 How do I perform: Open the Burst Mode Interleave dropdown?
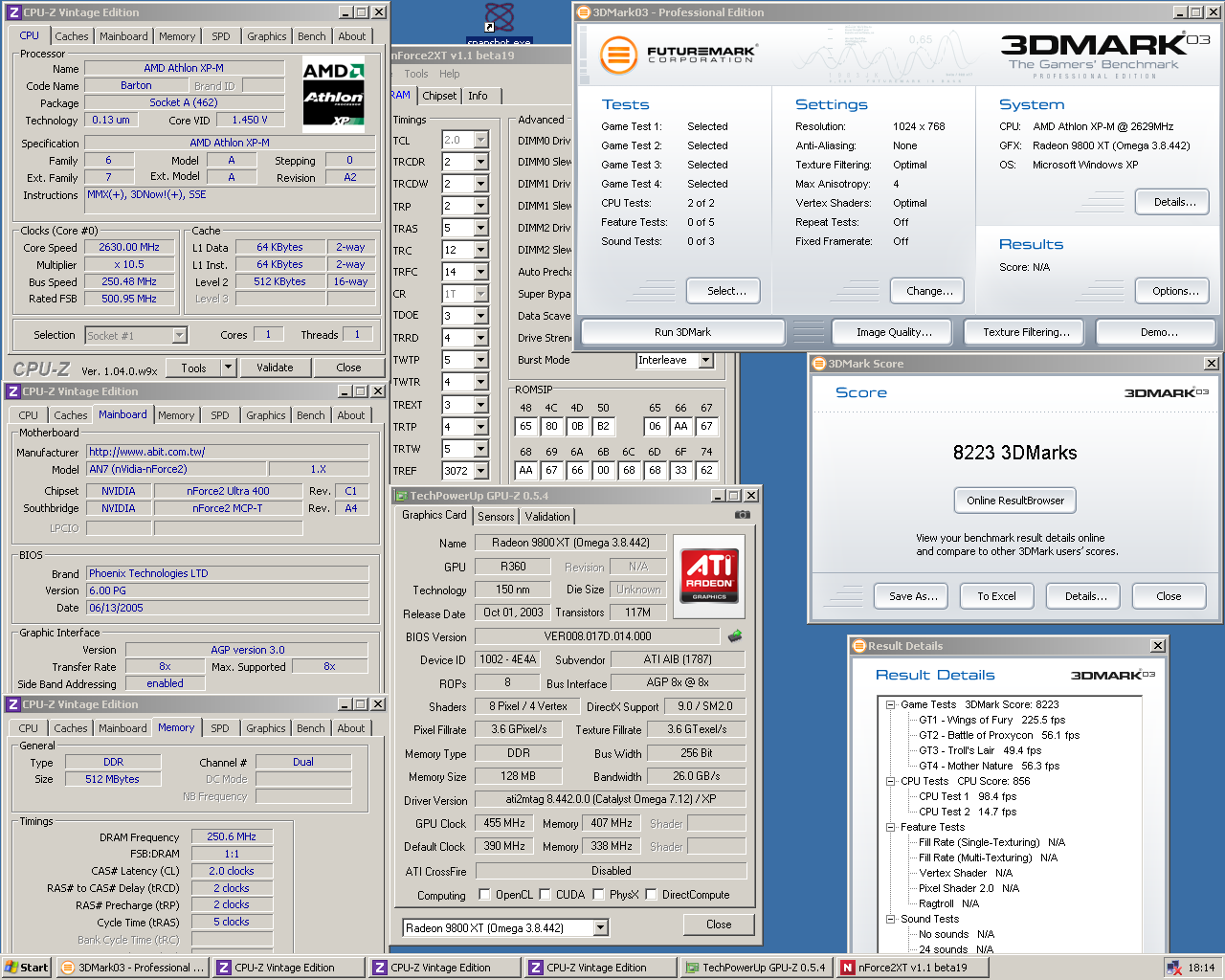[x=706, y=361]
